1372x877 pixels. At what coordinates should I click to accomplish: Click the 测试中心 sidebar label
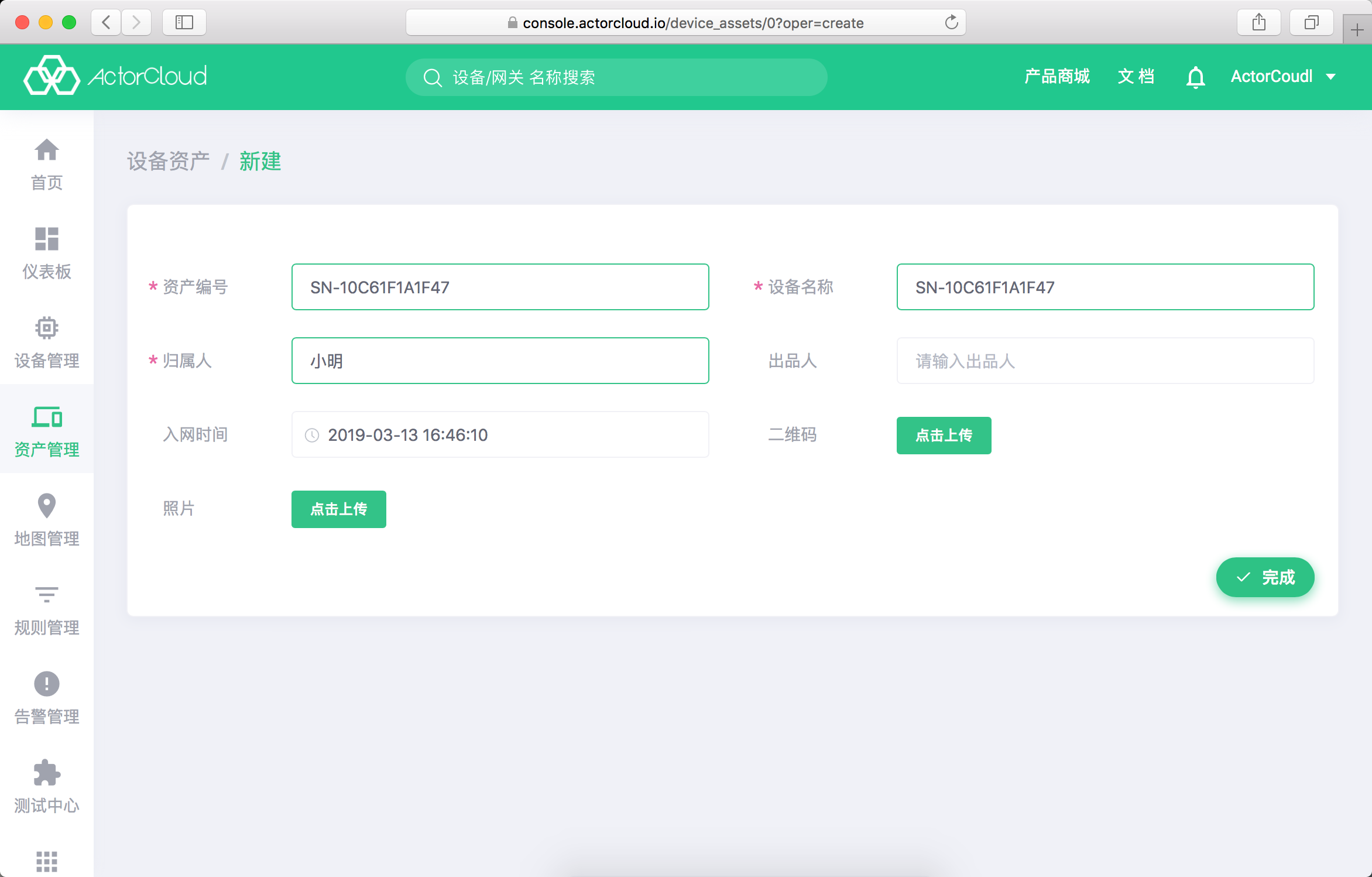(47, 806)
